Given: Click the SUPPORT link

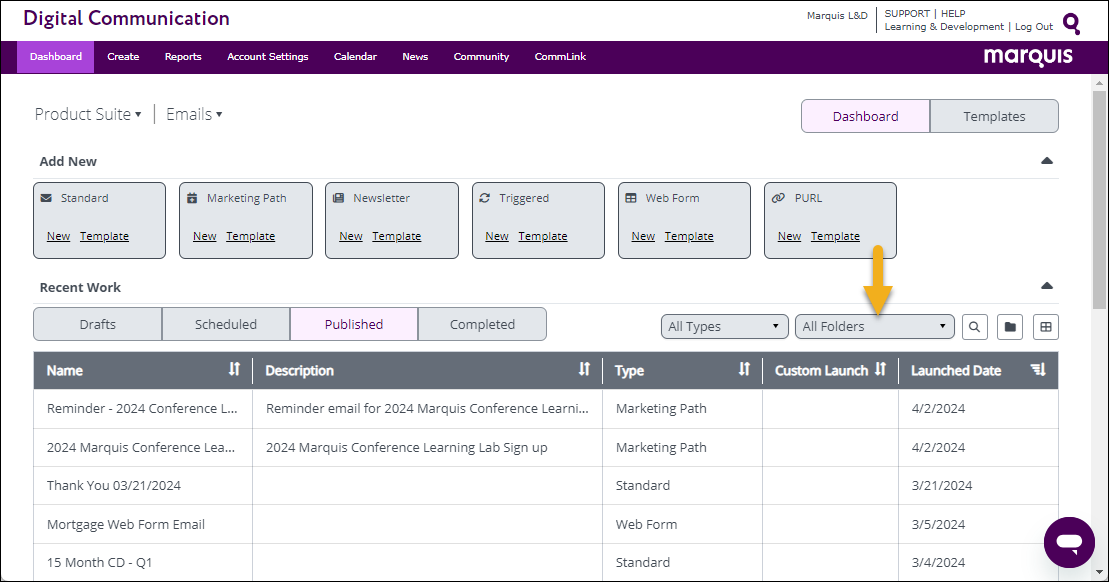Looking at the screenshot, I should tap(907, 13).
